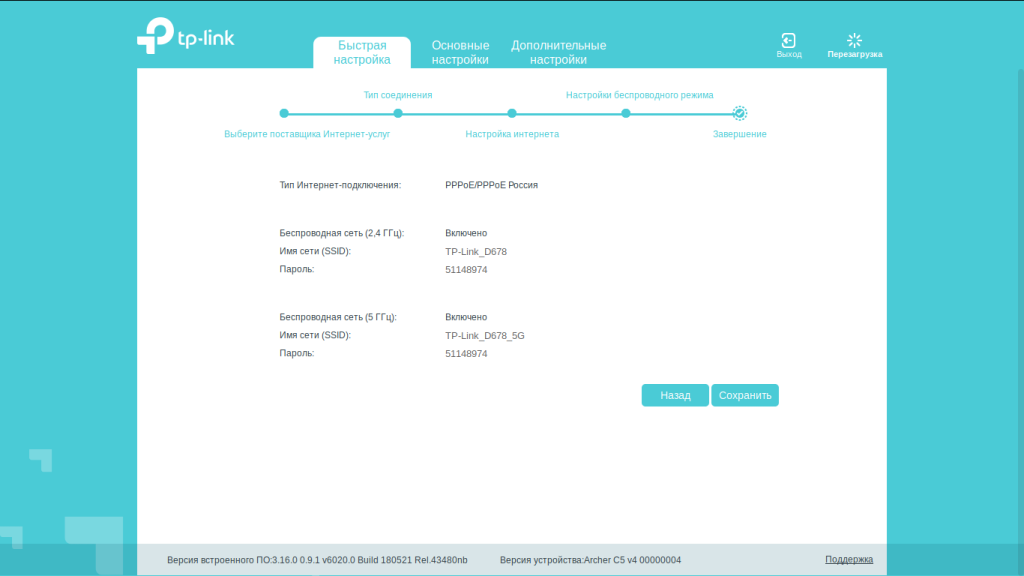Click the Выберите поставщика Интернет-услуг label

307,134
